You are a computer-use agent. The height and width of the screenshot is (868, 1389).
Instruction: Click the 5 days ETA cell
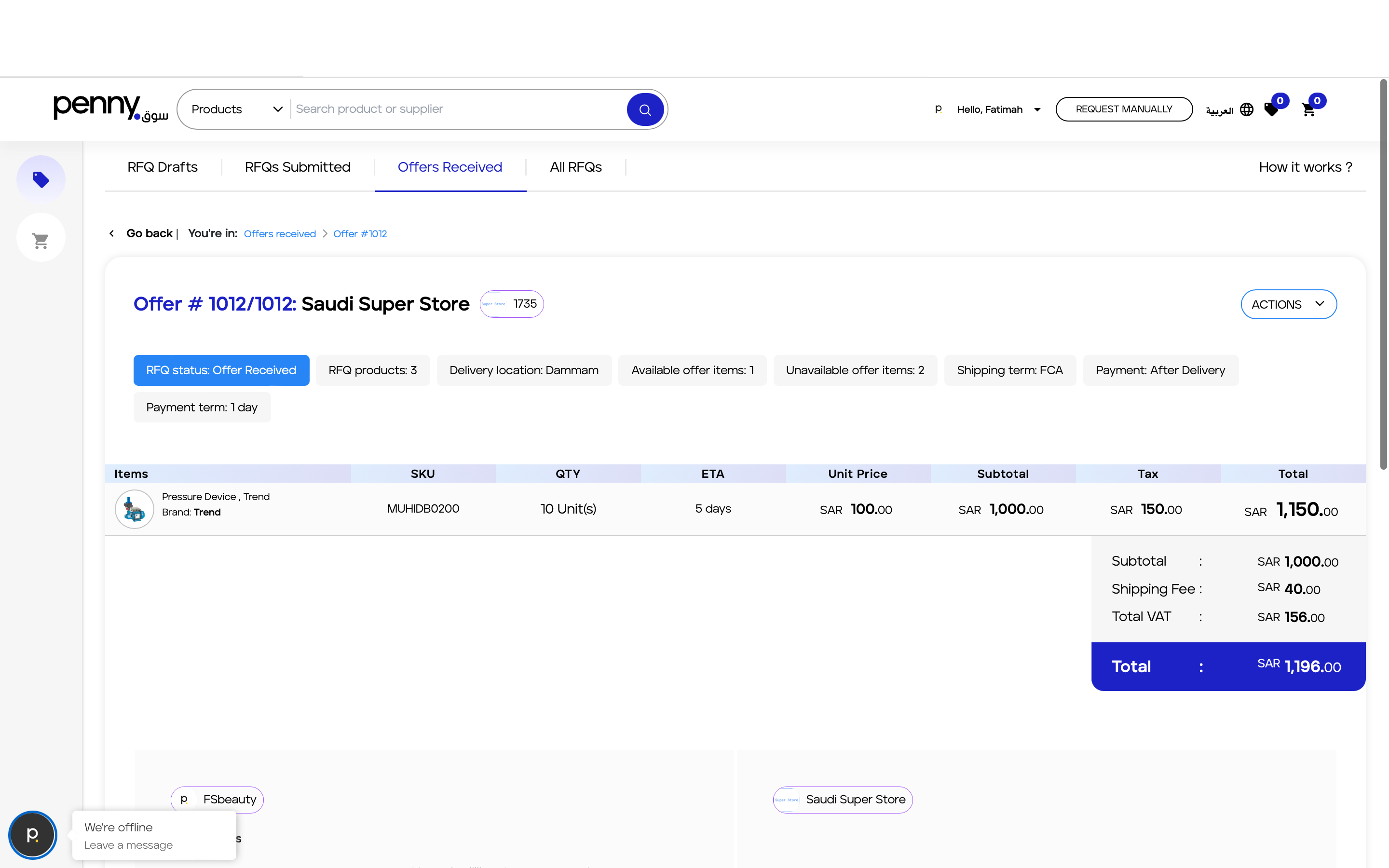713,509
